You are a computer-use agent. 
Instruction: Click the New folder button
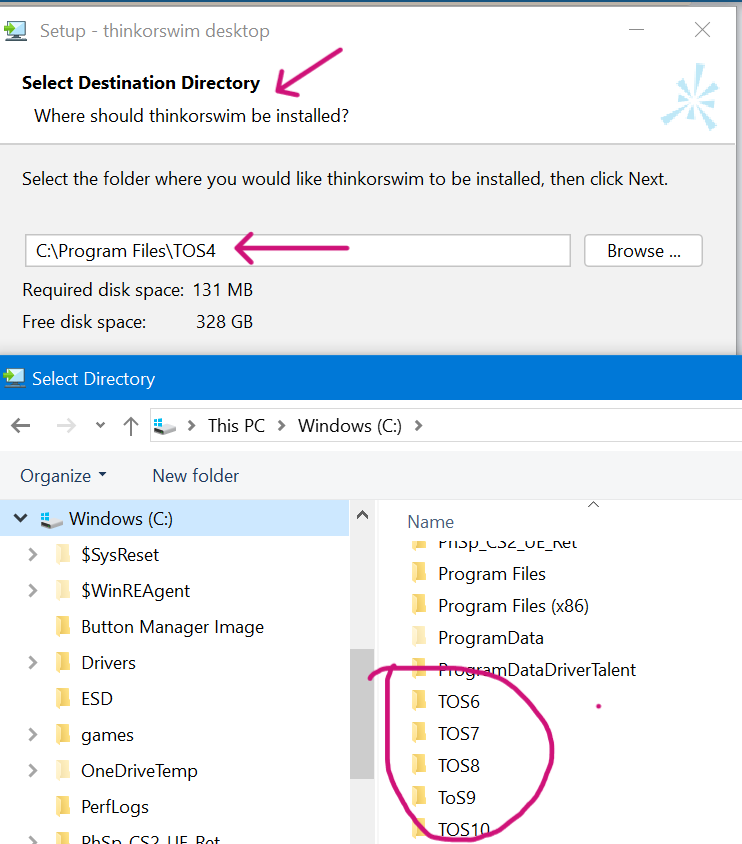click(x=195, y=476)
